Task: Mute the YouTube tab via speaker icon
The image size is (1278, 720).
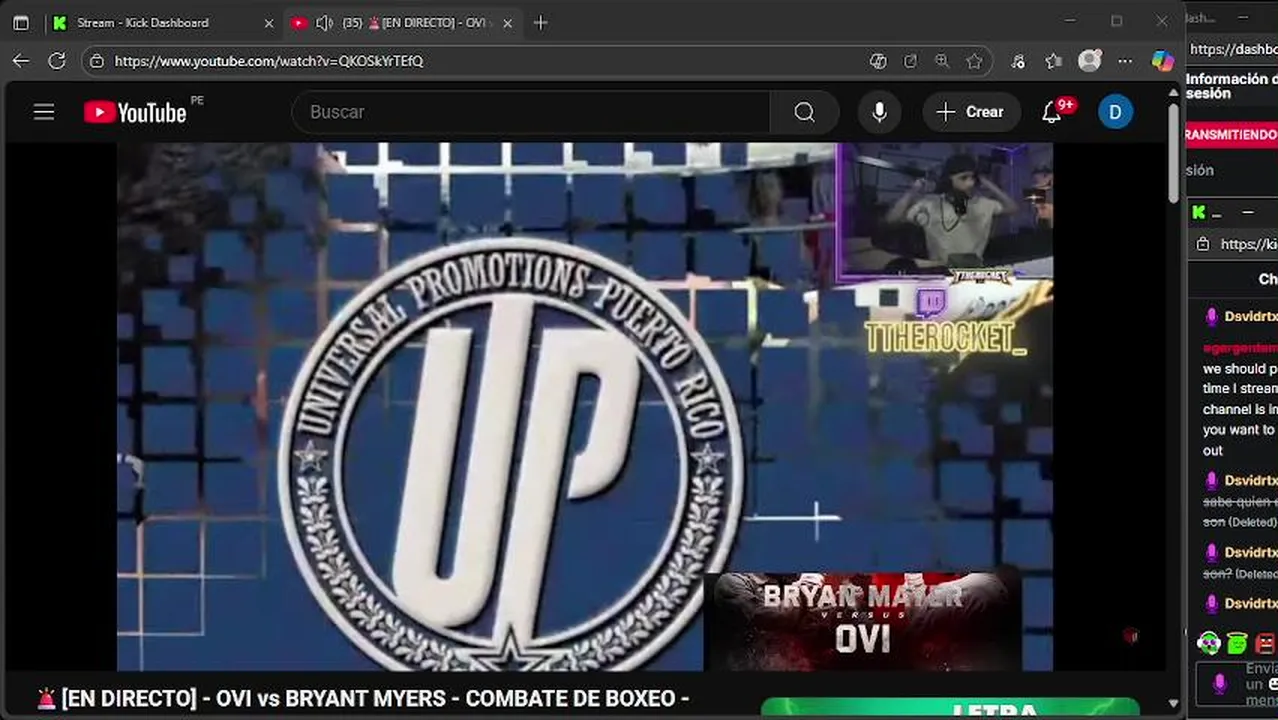Action: (324, 22)
